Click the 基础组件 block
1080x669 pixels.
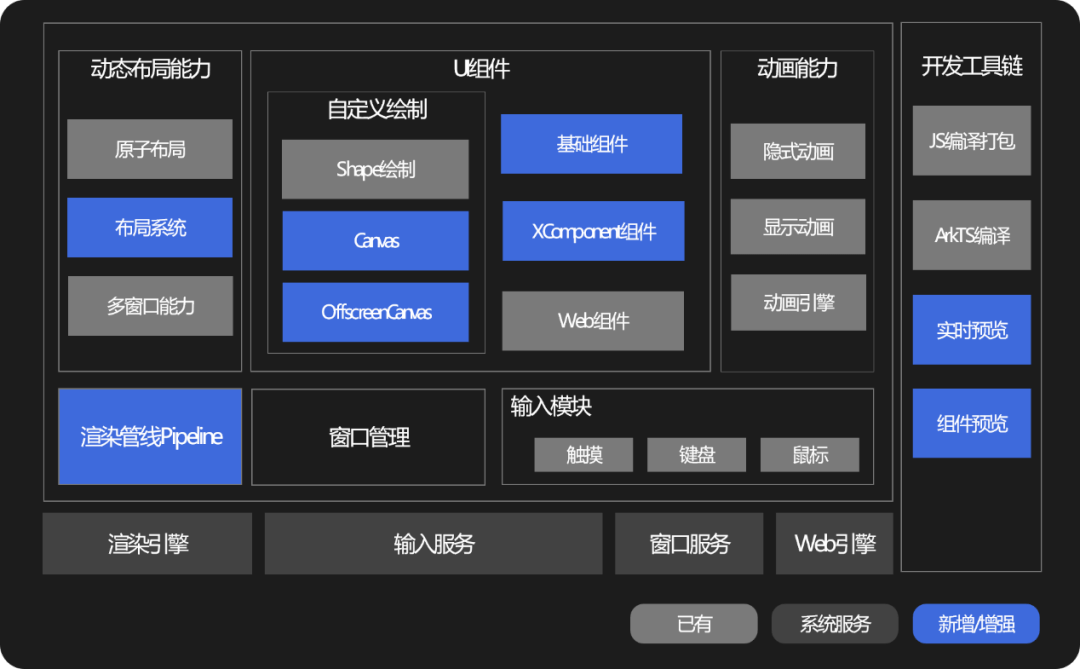point(591,144)
